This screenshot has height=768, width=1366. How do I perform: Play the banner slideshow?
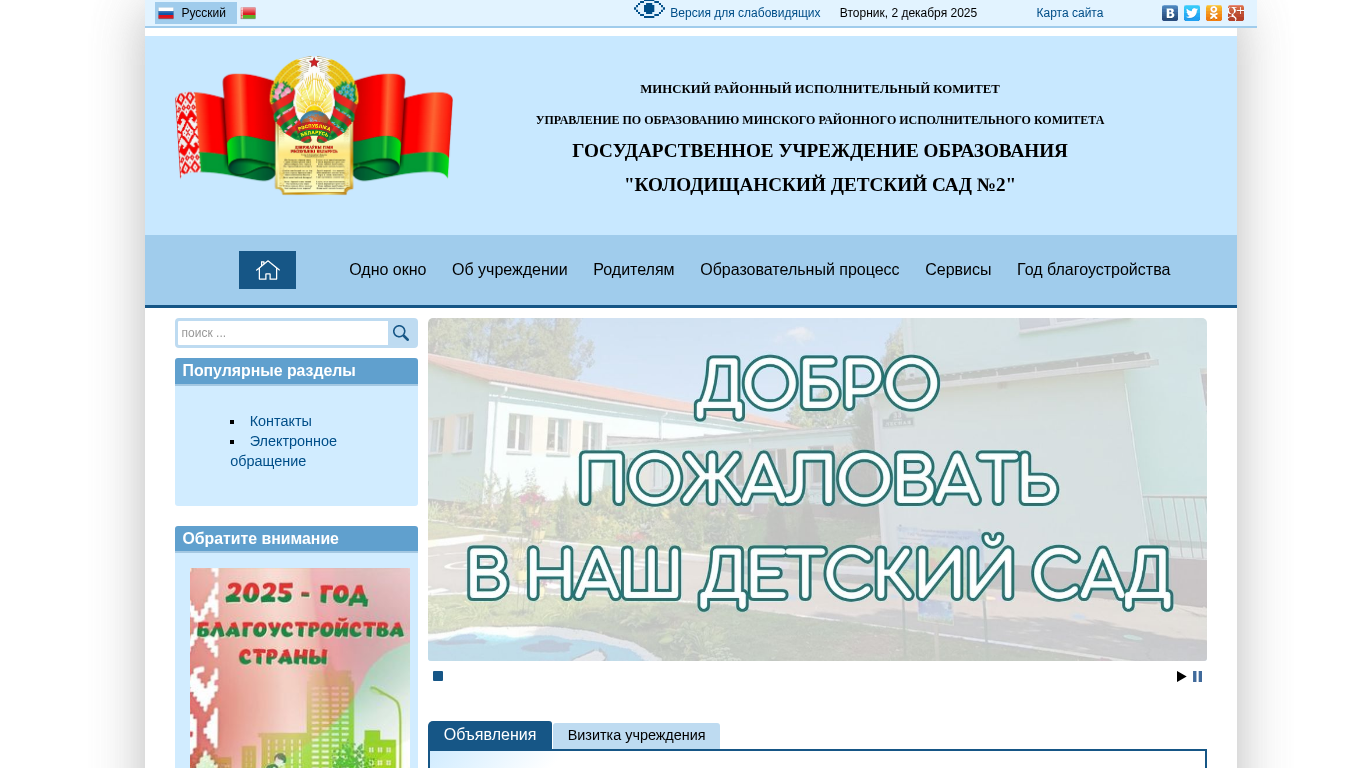coord(1181,677)
